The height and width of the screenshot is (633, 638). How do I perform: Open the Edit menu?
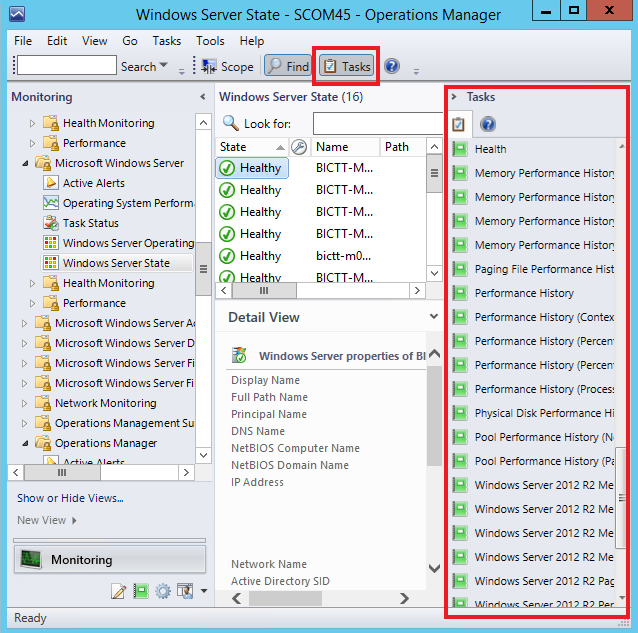(57, 41)
